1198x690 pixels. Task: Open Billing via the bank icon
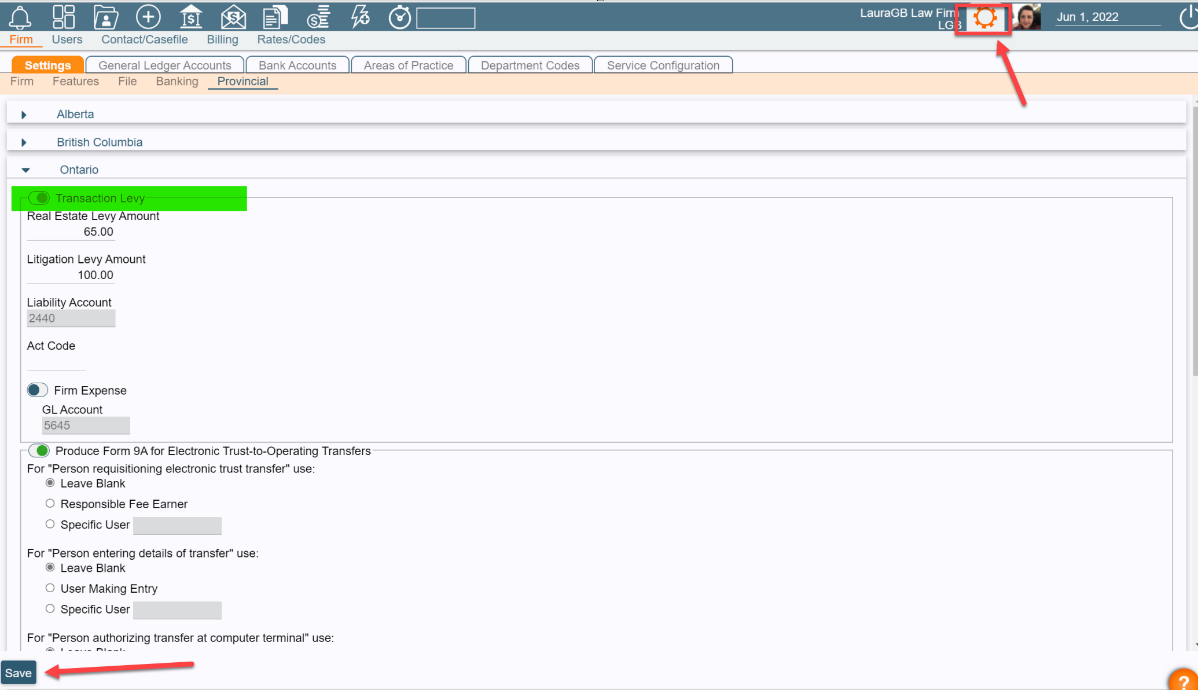[x=190, y=16]
